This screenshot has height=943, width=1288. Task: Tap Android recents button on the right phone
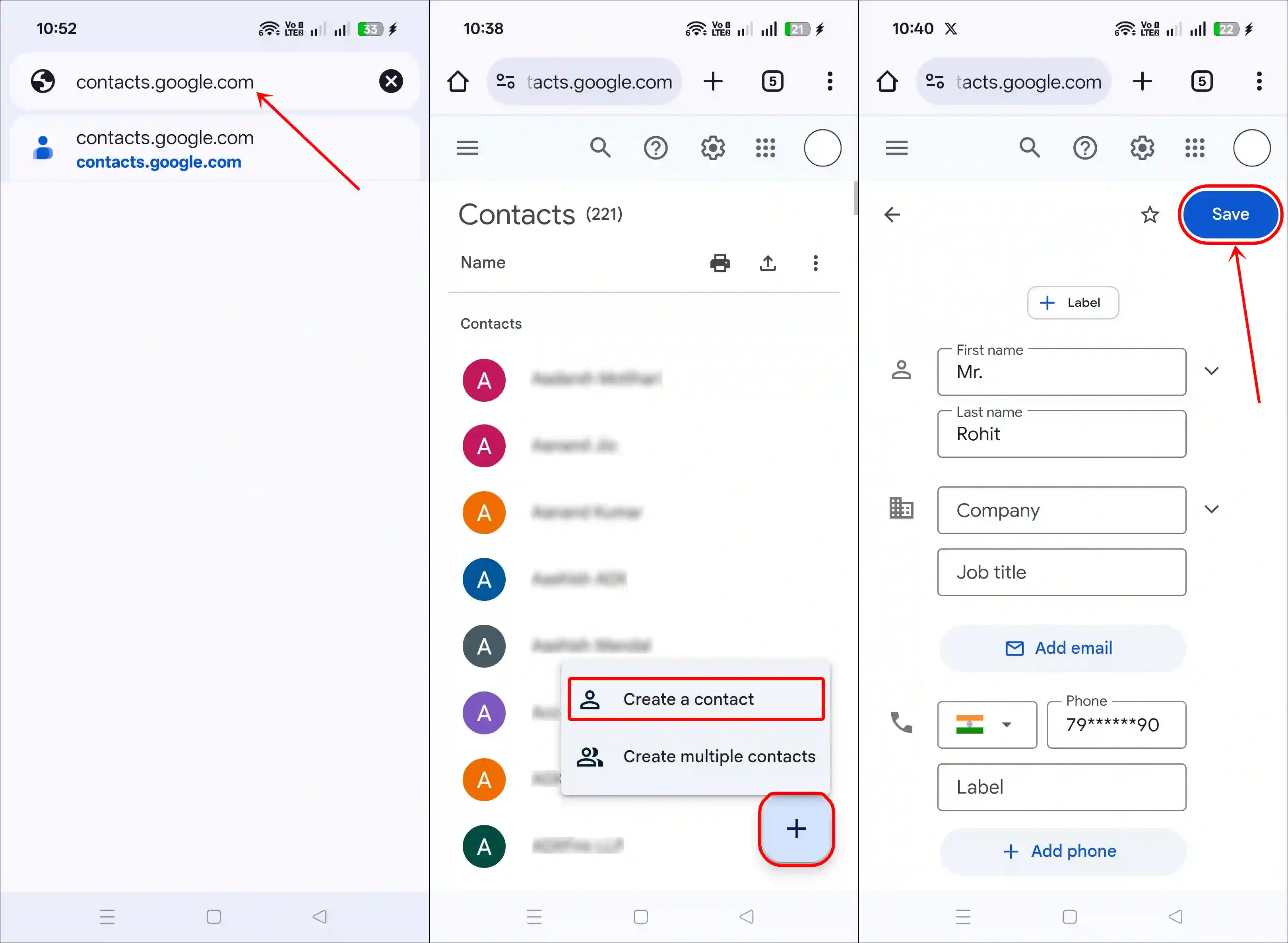tap(963, 917)
